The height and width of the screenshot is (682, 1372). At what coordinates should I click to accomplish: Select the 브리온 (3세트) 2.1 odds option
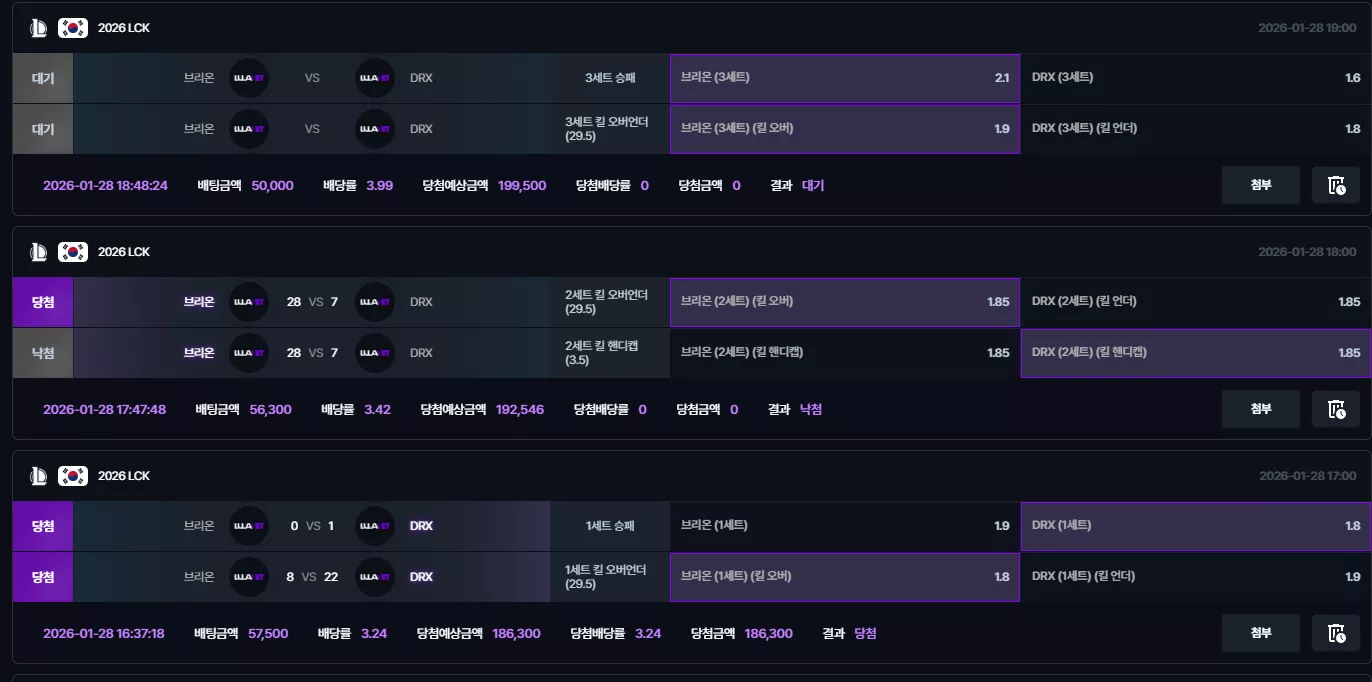point(845,78)
